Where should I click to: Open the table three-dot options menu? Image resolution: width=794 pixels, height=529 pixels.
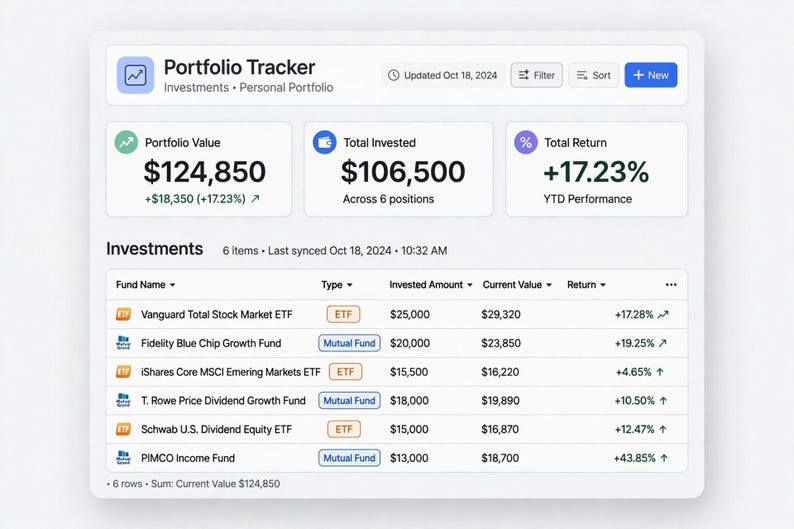(671, 284)
